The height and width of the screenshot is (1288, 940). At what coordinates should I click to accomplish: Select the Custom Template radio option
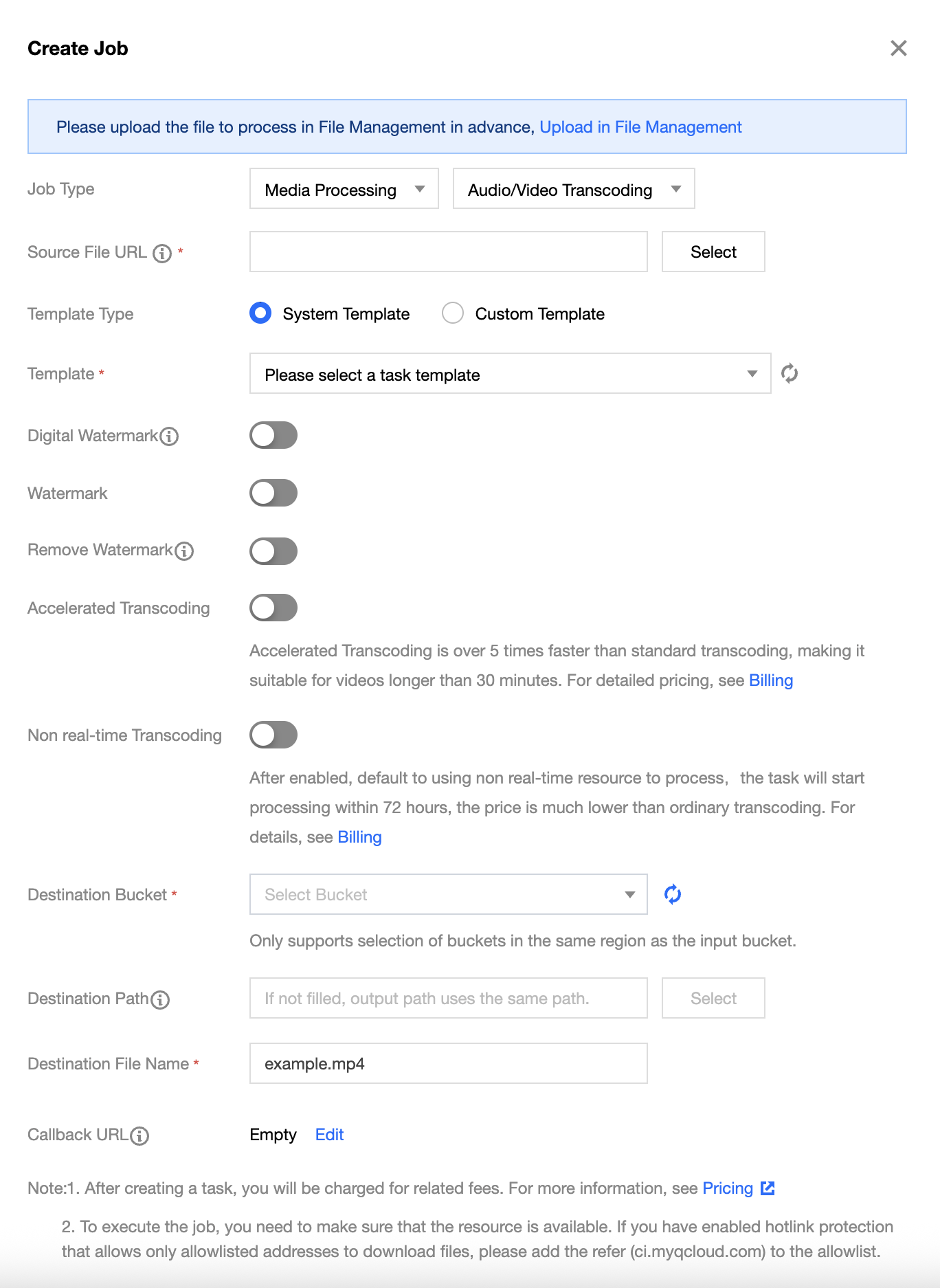[x=453, y=313]
